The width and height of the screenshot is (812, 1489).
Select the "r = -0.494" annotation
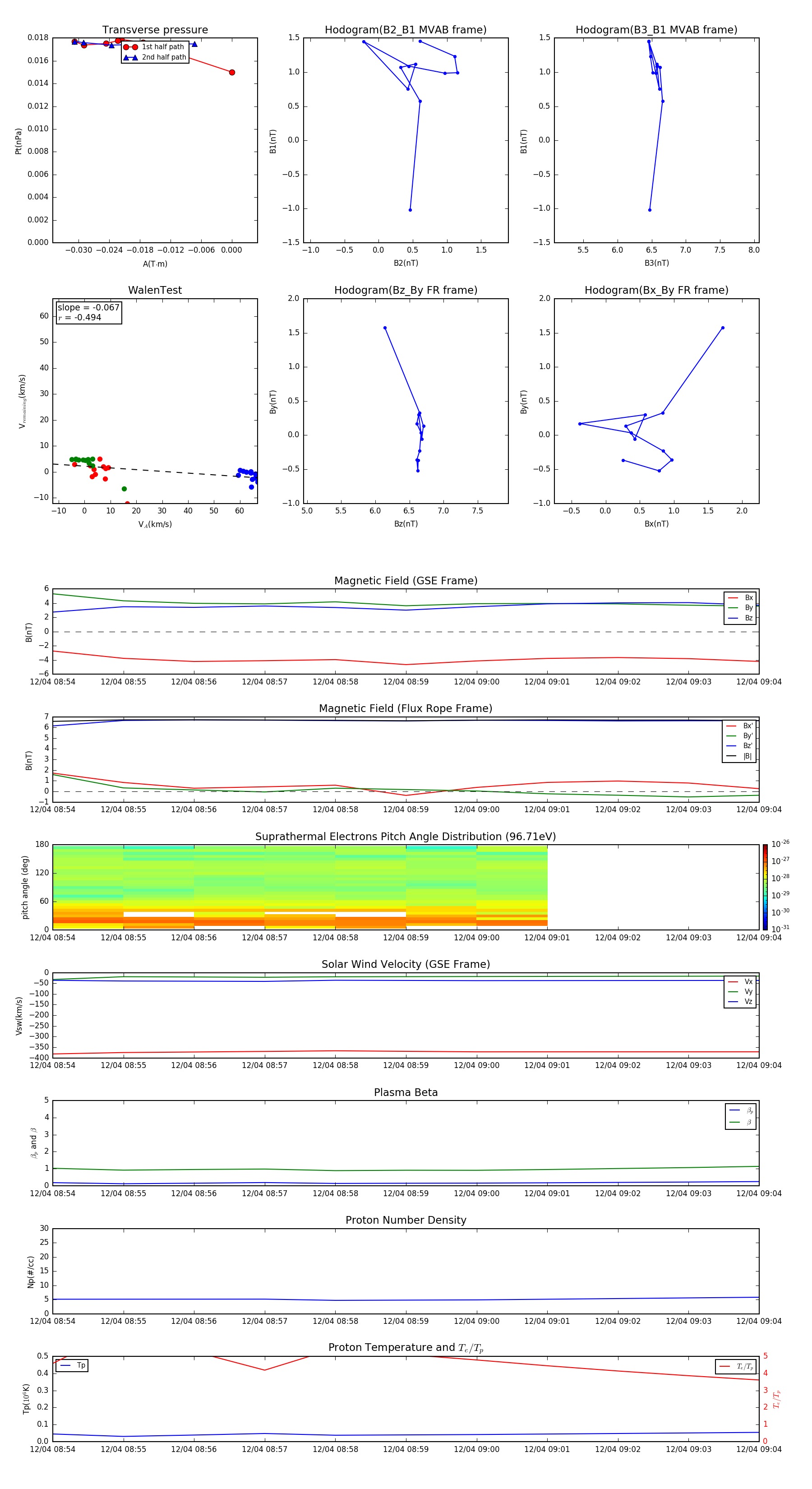pos(80,317)
